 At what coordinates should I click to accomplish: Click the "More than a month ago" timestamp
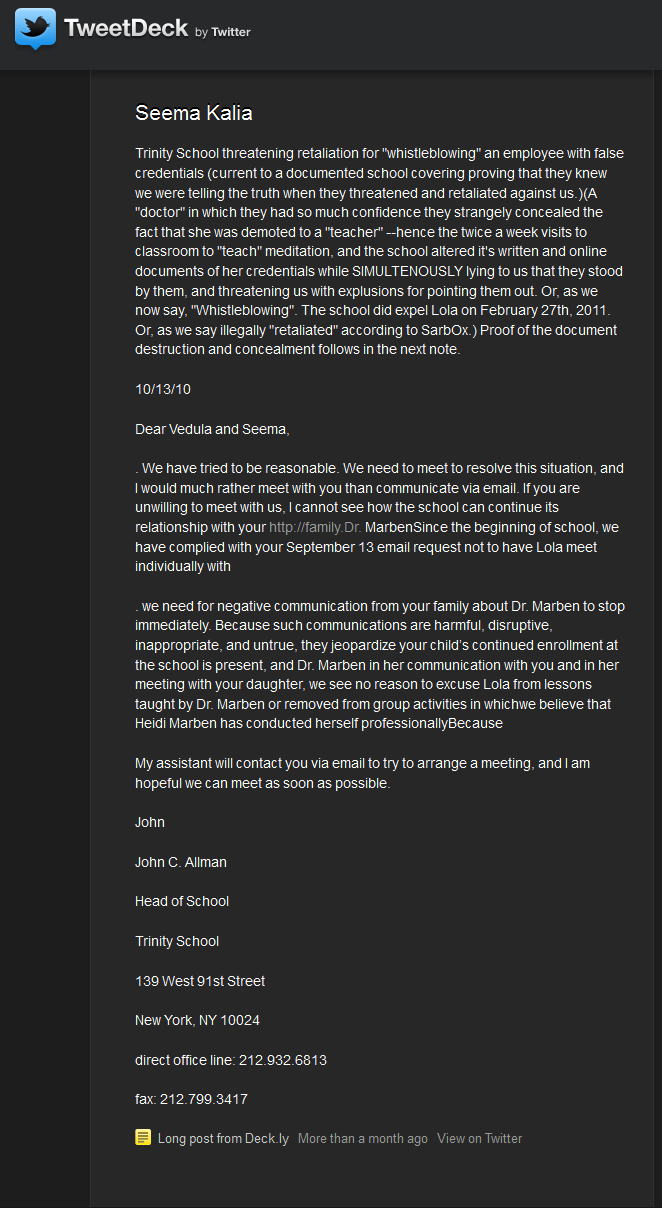pos(363,1138)
